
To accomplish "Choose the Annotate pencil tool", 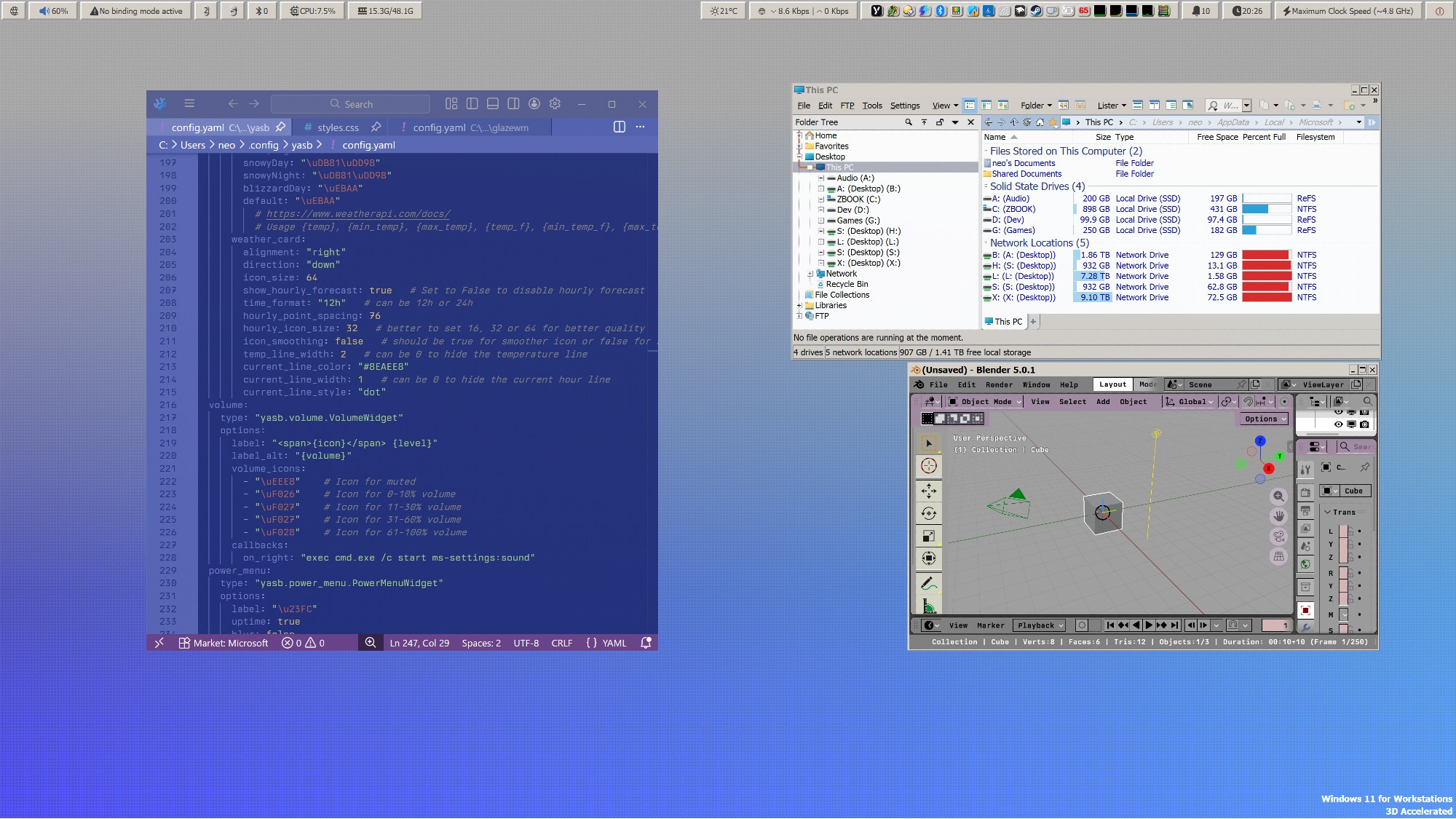I will click(929, 583).
